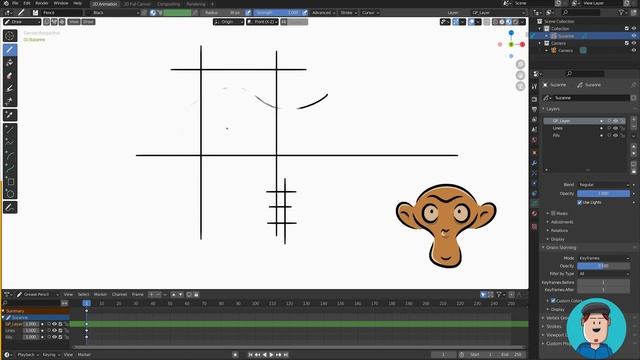Screen dimensions: 640x360
Task: Toggle radius pressure sensitivity pen icon
Action: click(x=248, y=13)
